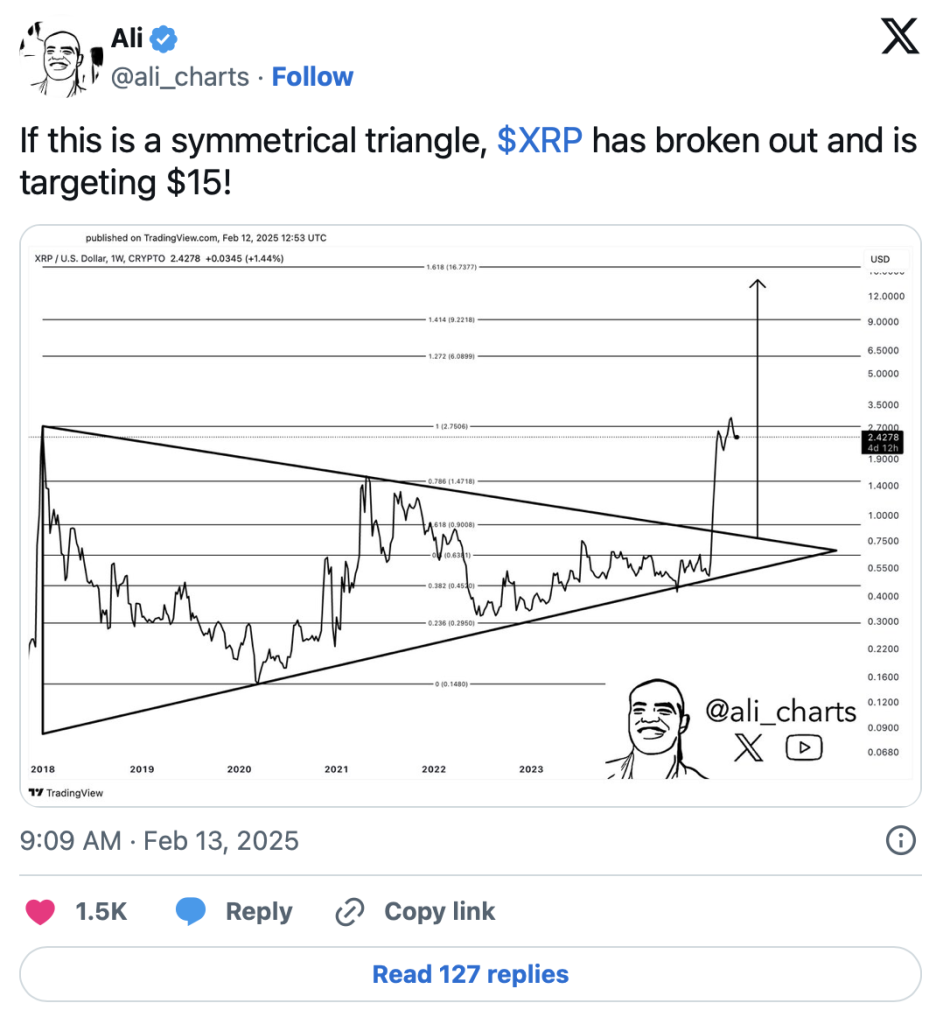Click the X logo at top right
Screen dimensions: 943x1024
[x=898, y=39]
